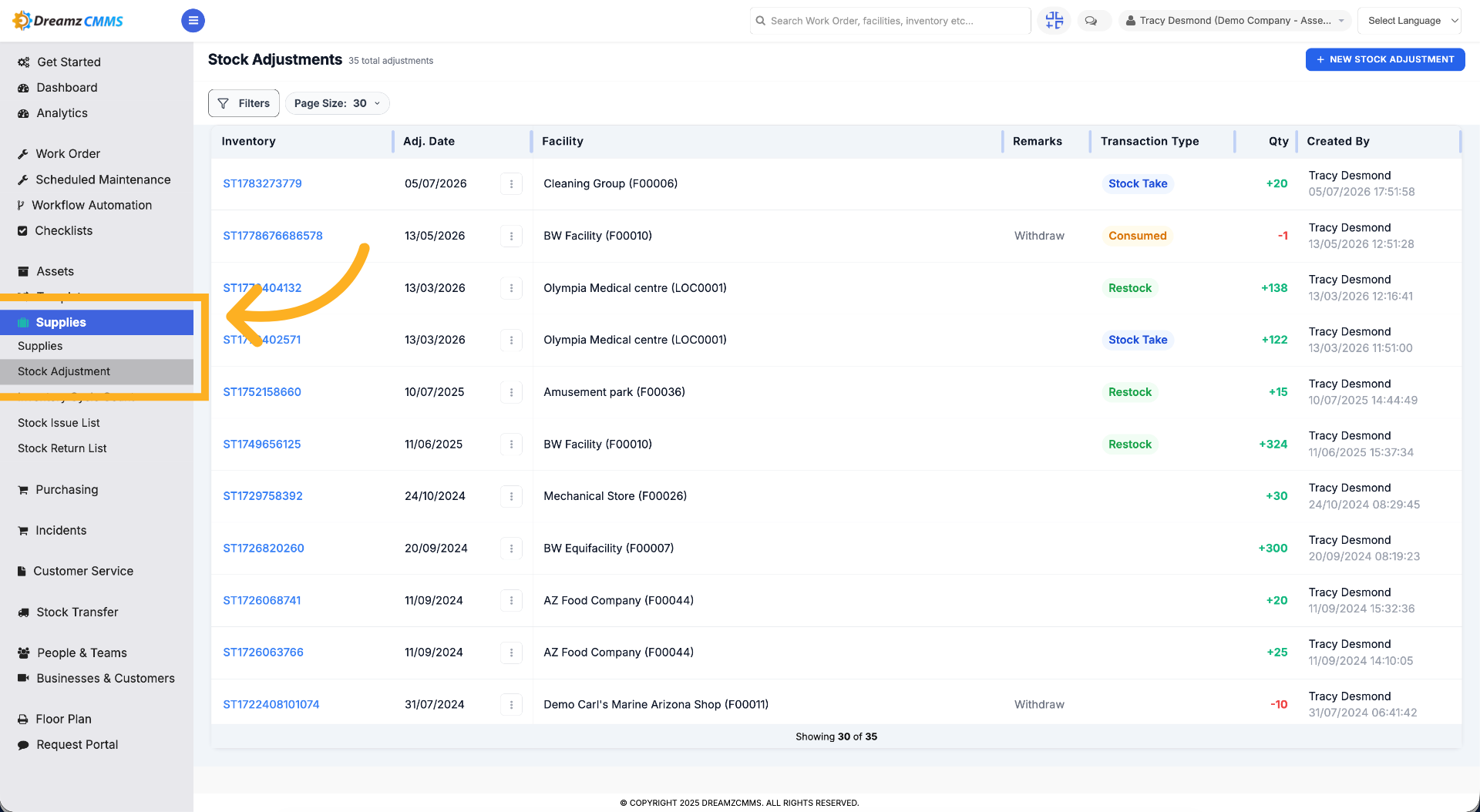Open row menu for 13/03/2026 Restock row

pyautogui.click(x=511, y=288)
